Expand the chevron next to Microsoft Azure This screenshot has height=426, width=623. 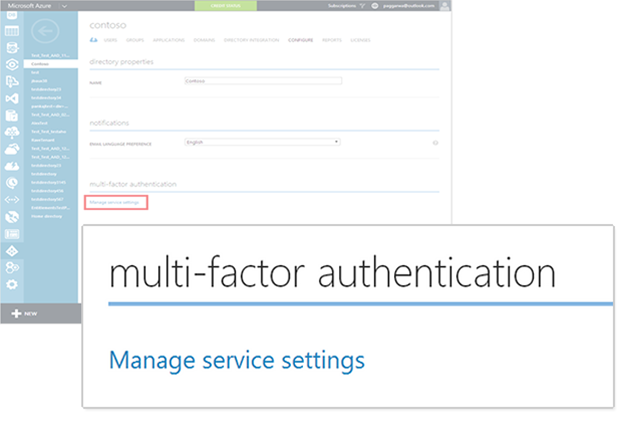(64, 6)
